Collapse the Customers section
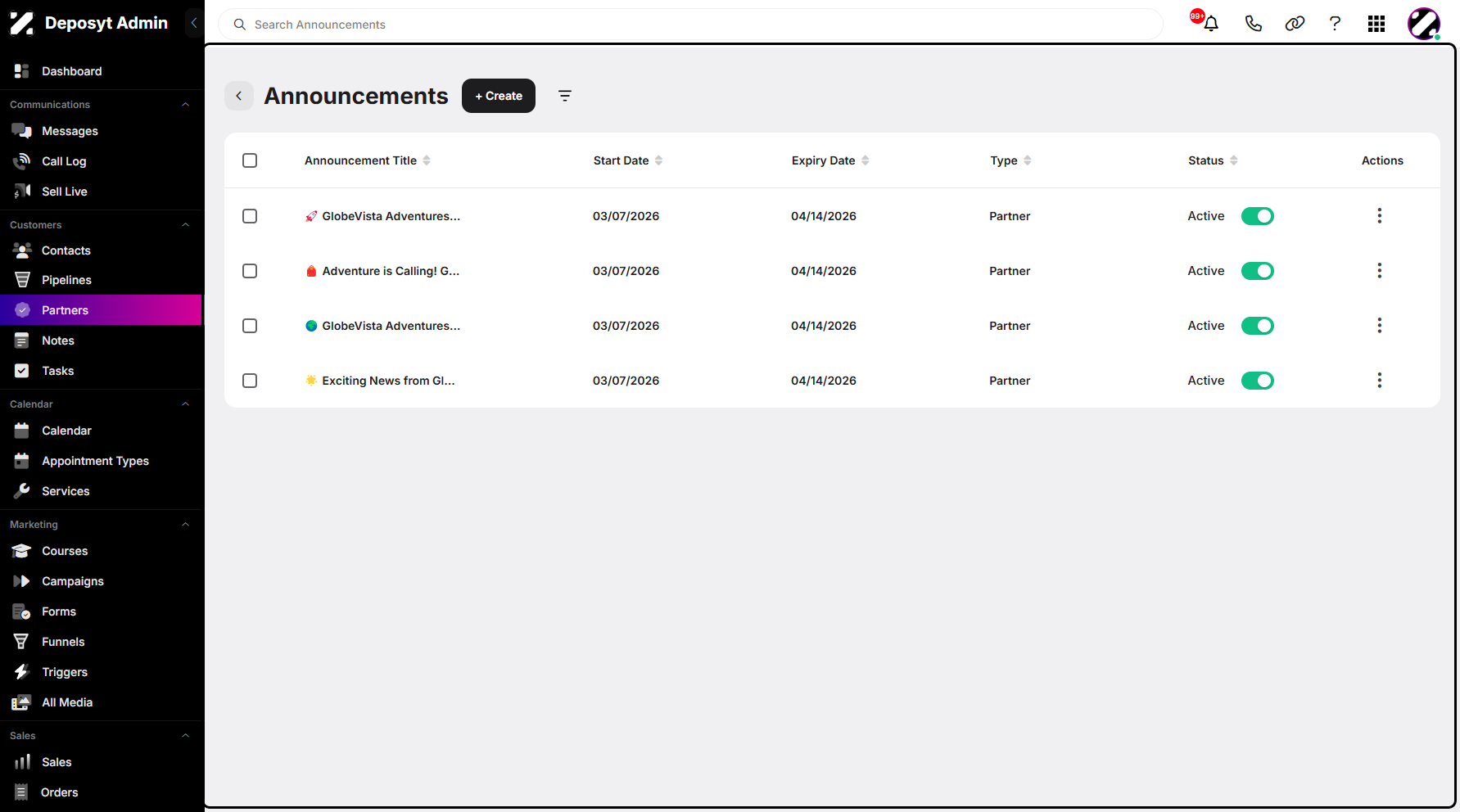The width and height of the screenshot is (1460, 812). [185, 225]
